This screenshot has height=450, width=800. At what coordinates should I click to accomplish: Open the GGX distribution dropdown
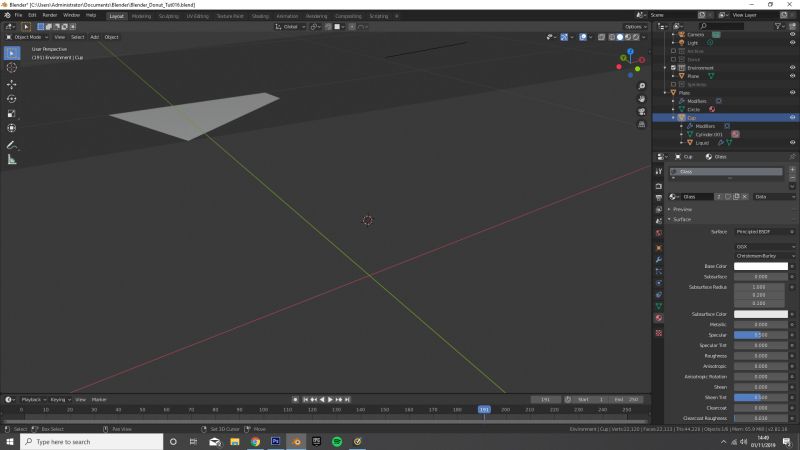pyautogui.click(x=765, y=246)
